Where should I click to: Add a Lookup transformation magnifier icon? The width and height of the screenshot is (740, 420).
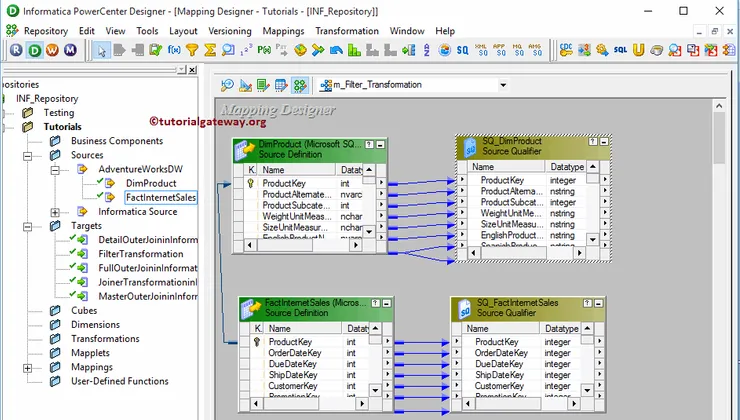tap(228, 50)
